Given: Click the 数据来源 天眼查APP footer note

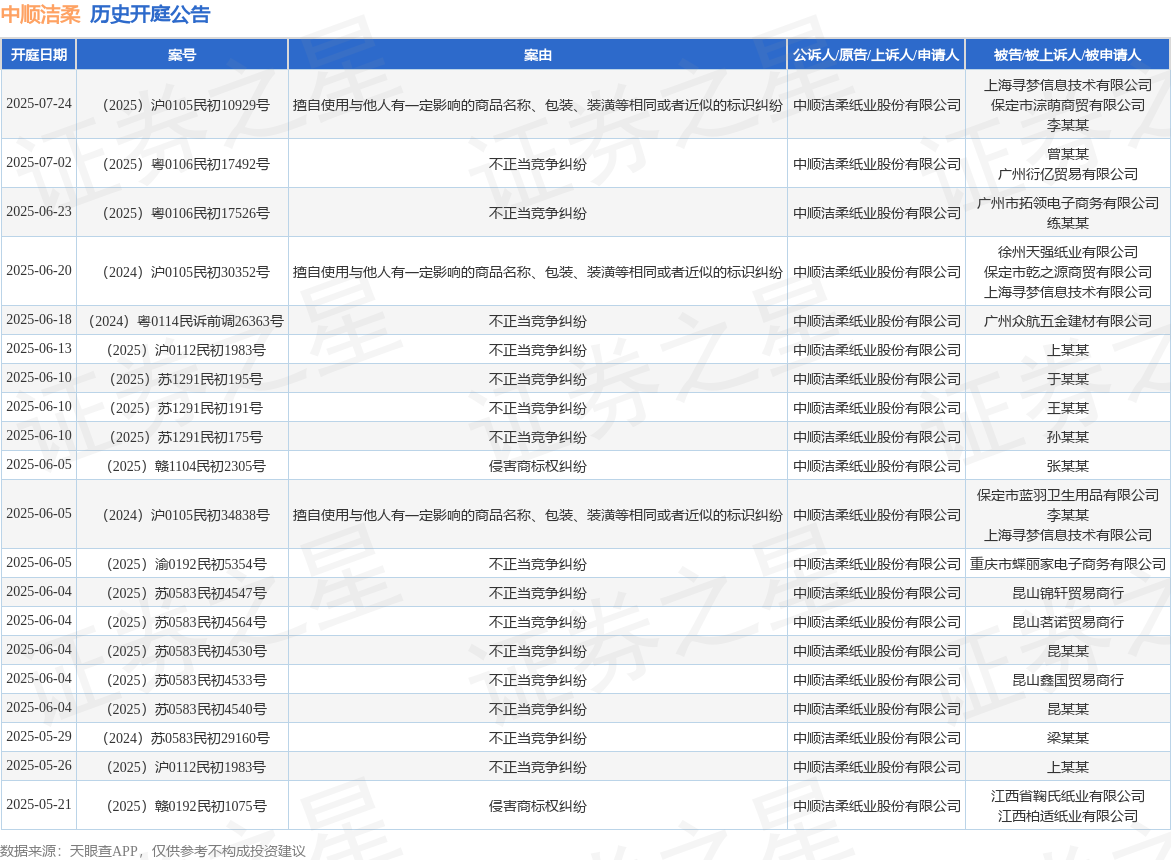Looking at the screenshot, I should click(x=153, y=851).
